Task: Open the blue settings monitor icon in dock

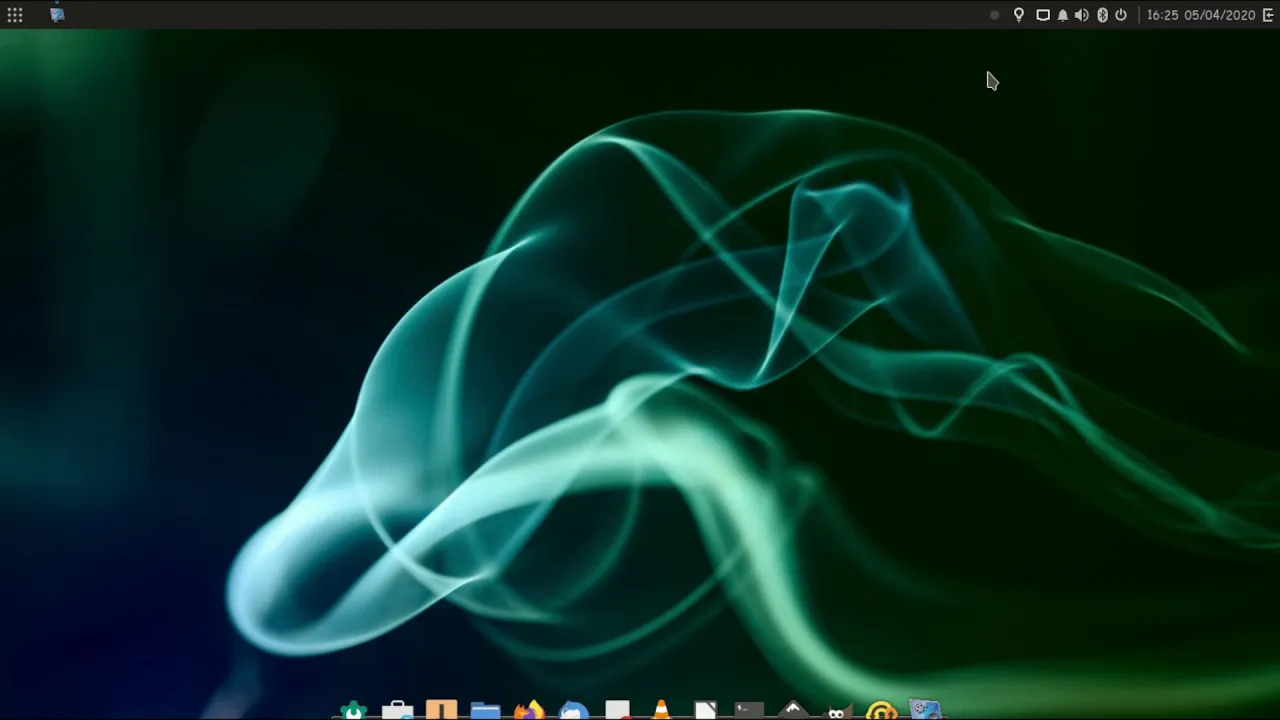Action: (x=926, y=709)
